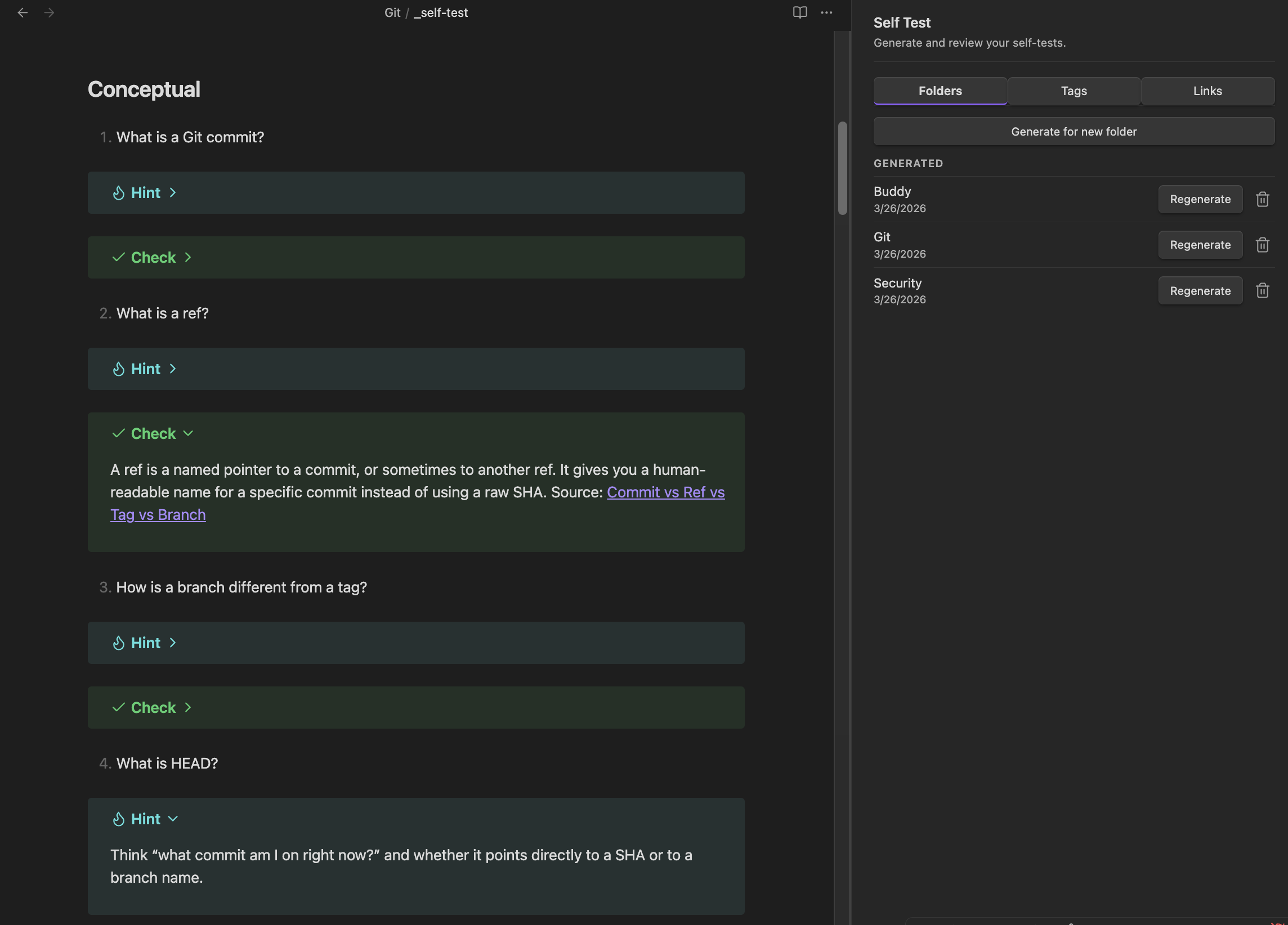Viewport: 1288px width, 925px height.
Task: Collapse the Hint under 'What is HEAD?'
Action: click(x=146, y=819)
